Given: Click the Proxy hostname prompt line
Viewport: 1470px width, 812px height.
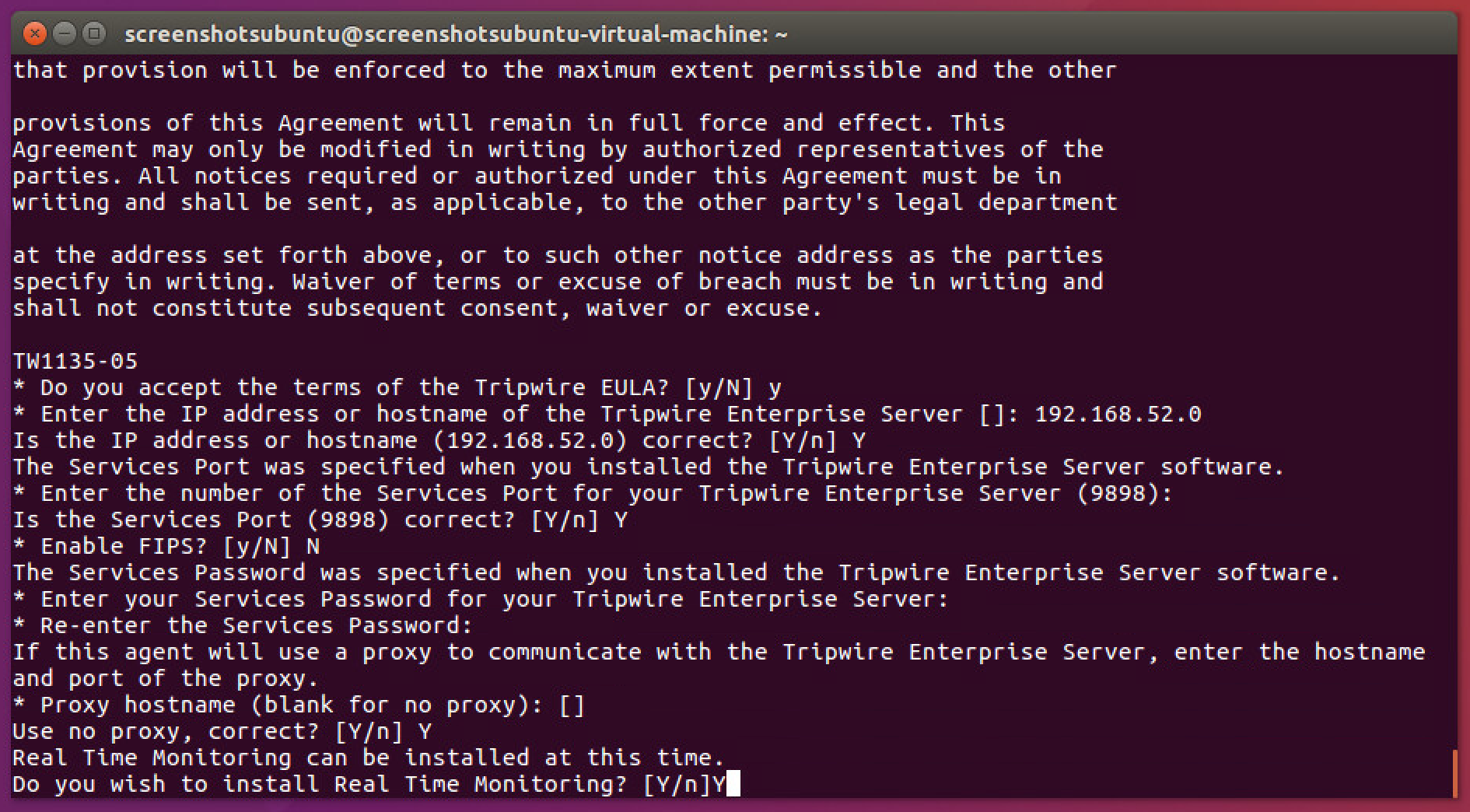Looking at the screenshot, I should (299, 705).
